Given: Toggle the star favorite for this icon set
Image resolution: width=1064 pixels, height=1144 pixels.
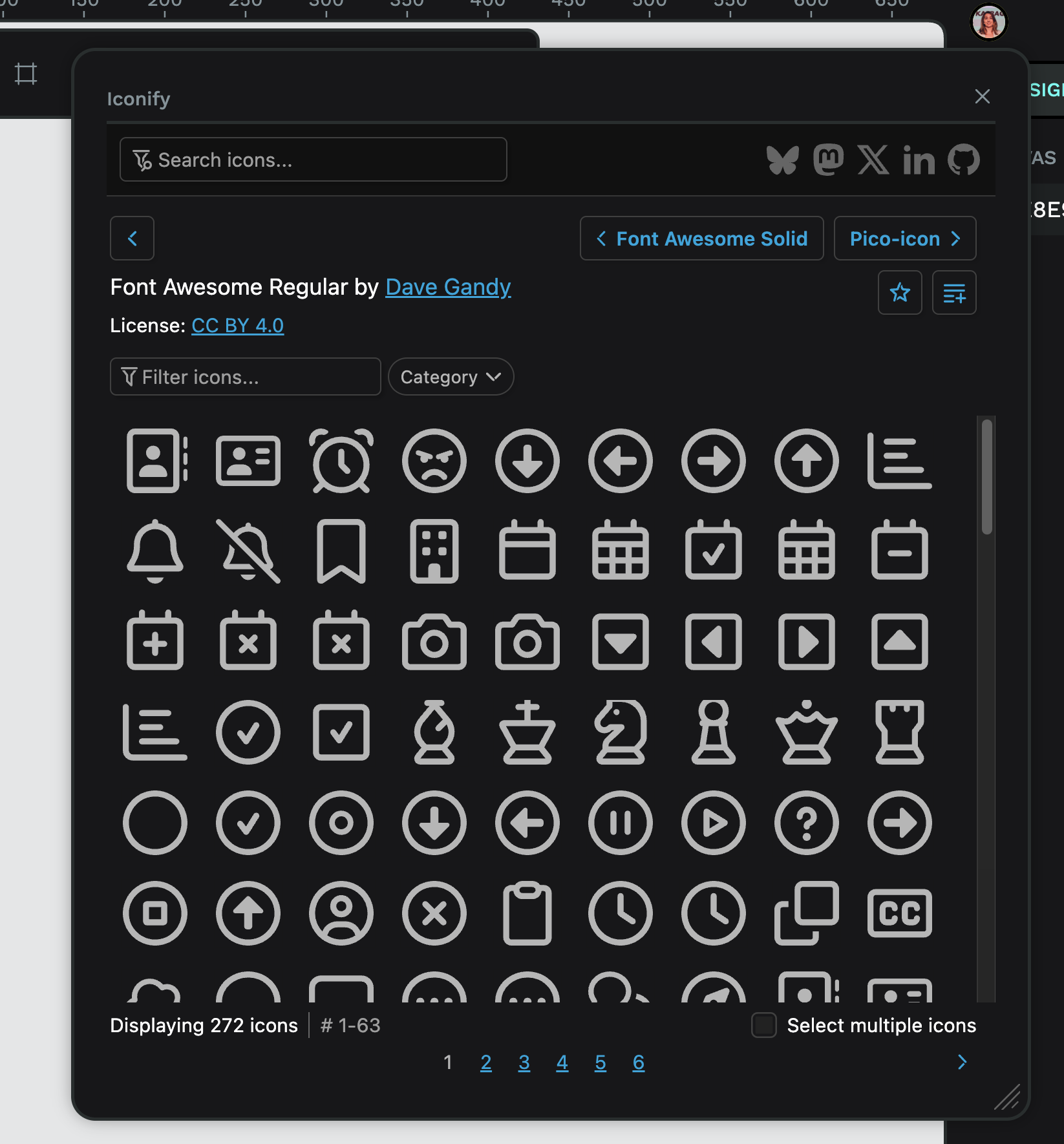Looking at the screenshot, I should pyautogui.click(x=900, y=293).
